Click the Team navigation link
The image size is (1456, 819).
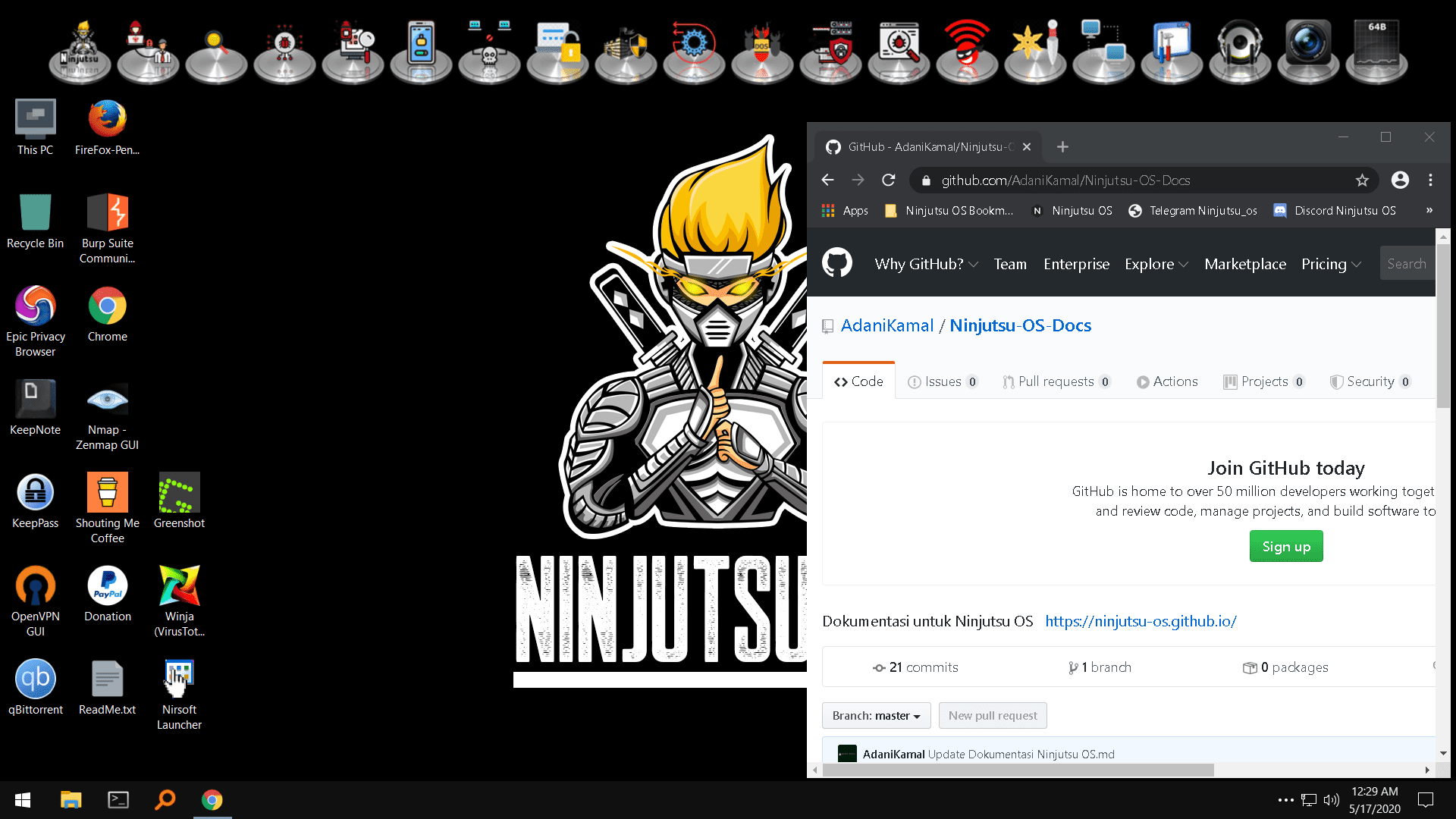[x=1010, y=264]
